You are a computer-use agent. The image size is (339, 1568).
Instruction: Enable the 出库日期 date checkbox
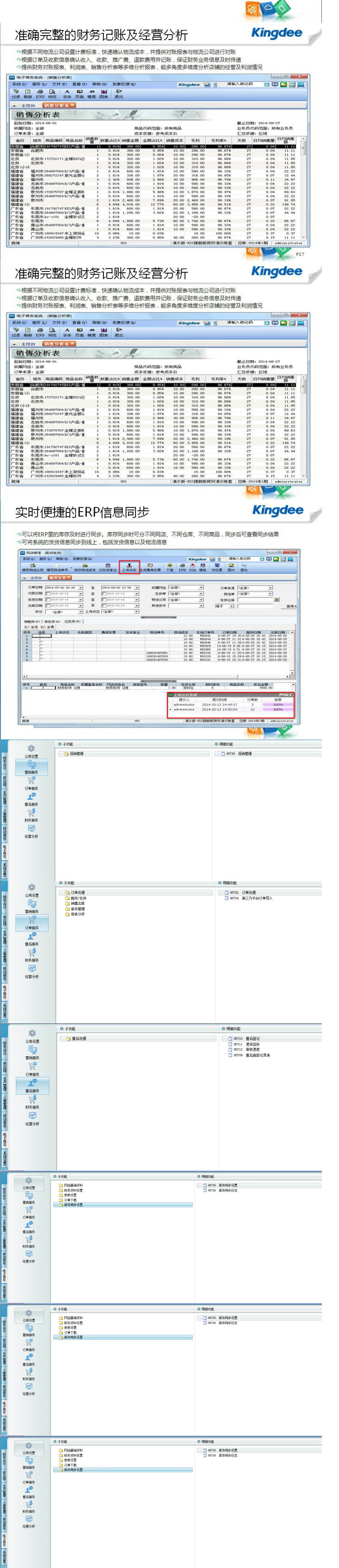tap(48, 606)
